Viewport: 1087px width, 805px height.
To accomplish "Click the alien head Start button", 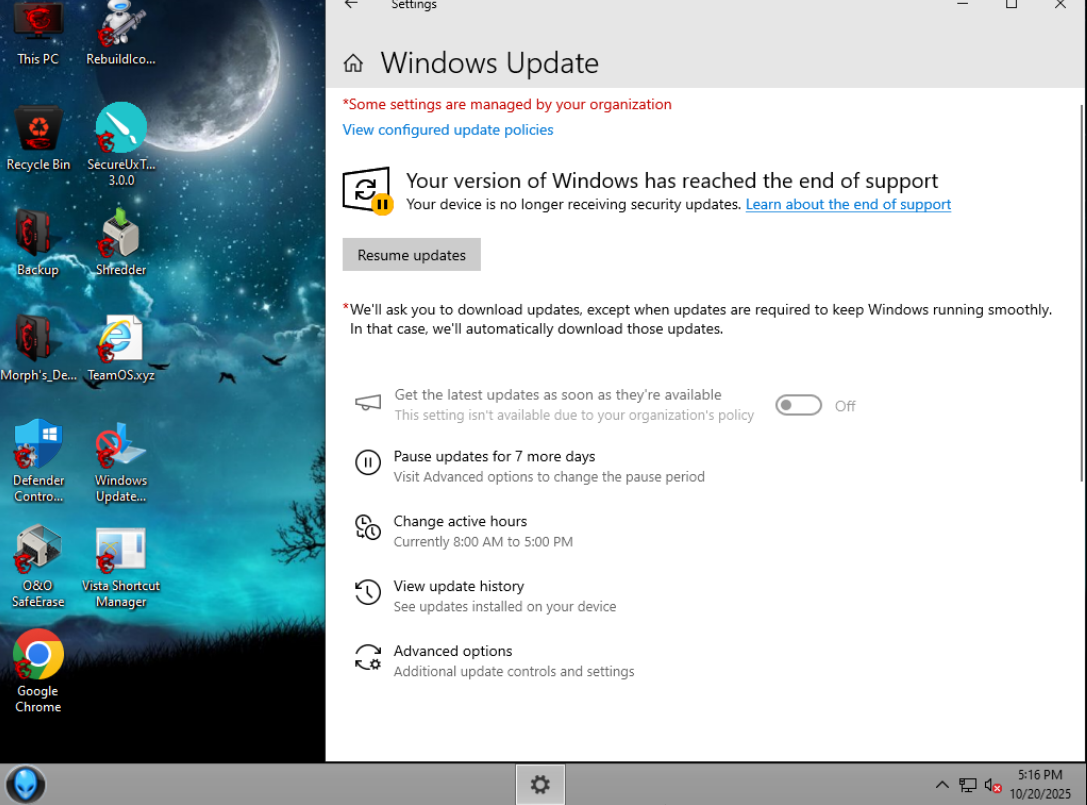I will 26,785.
